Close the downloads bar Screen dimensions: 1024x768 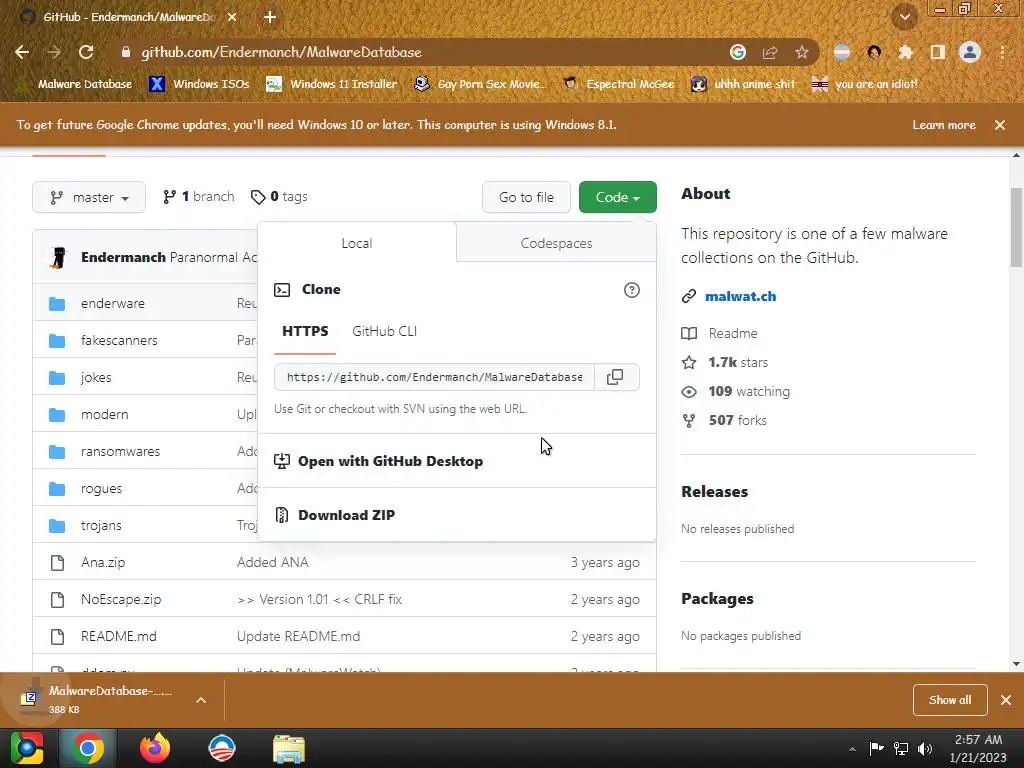[x=1006, y=700]
